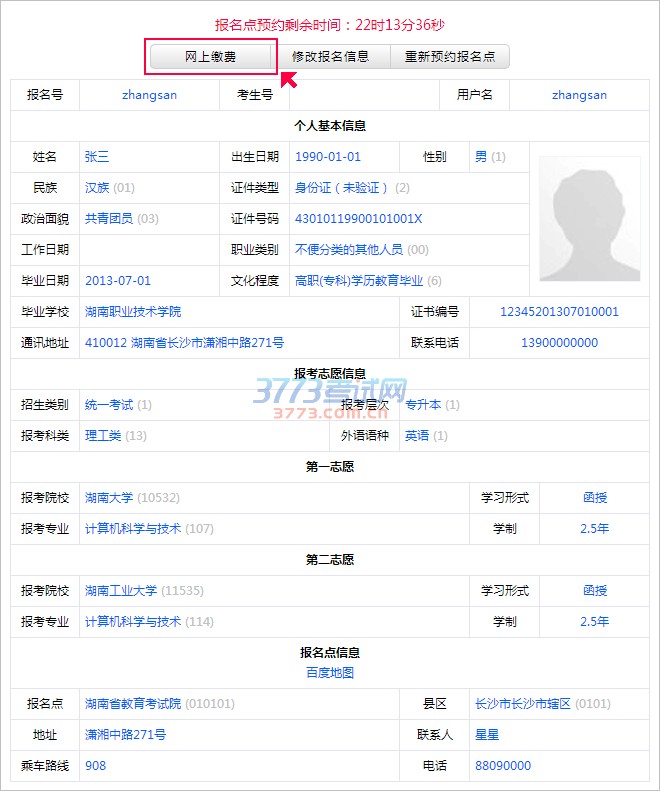This screenshot has height=791, width=660.
Task: Click the ID number 43010119900101001X
Action: [359, 219]
